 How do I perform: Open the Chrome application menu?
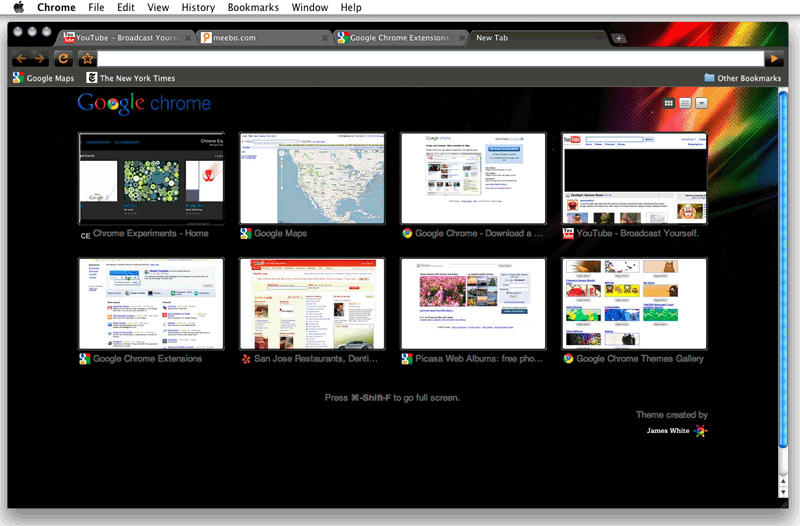coord(56,7)
